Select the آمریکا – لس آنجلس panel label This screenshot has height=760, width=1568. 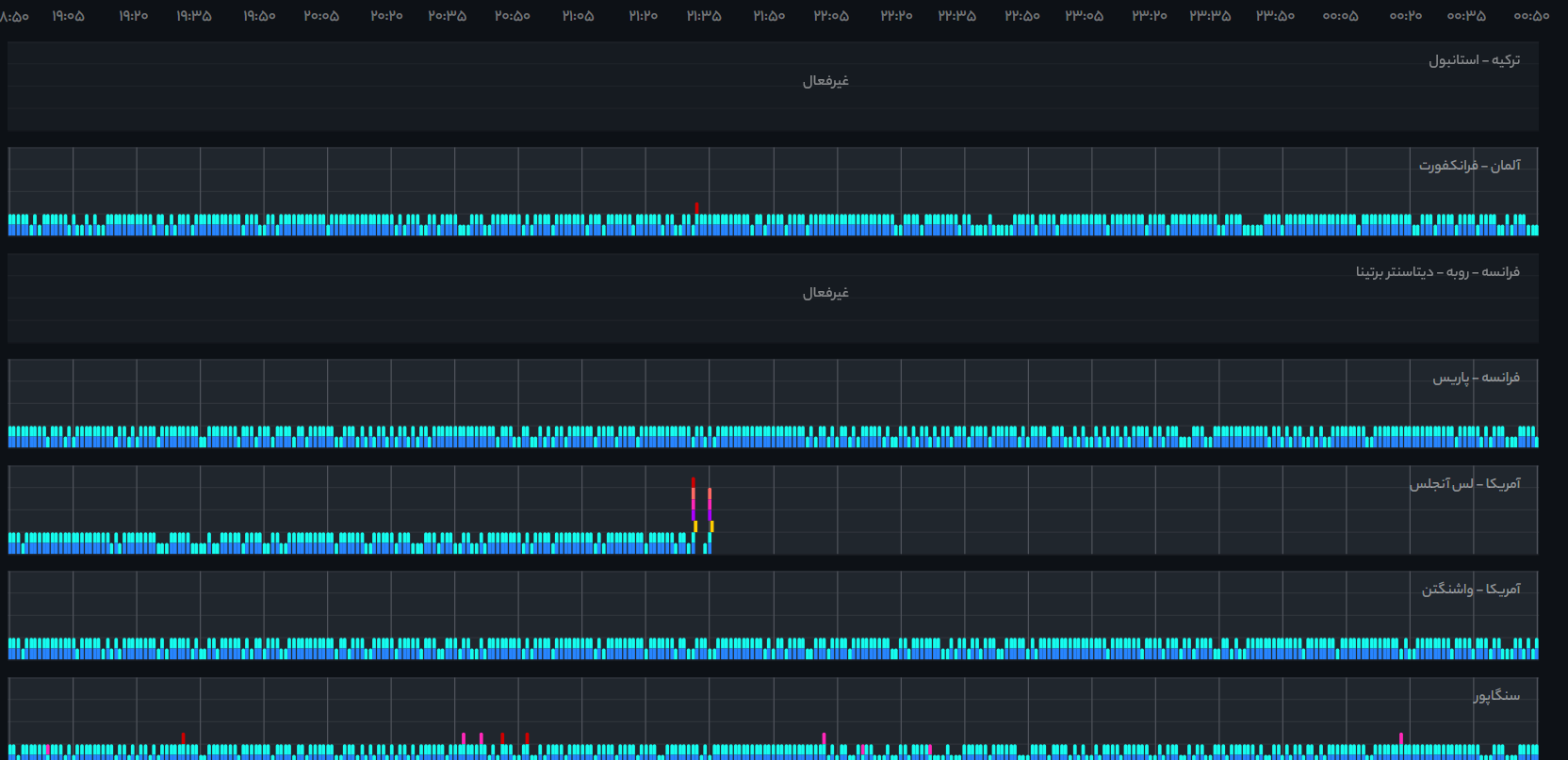1464,484
